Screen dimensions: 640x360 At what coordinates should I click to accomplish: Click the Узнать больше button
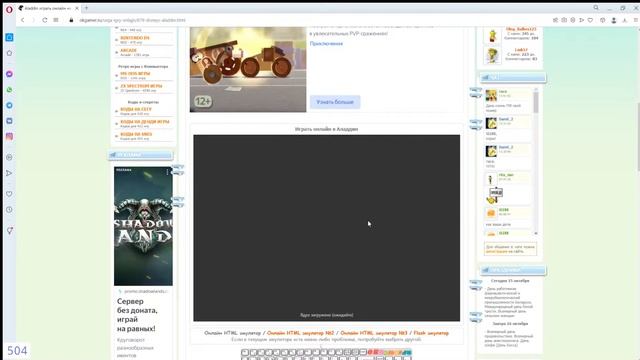(335, 102)
